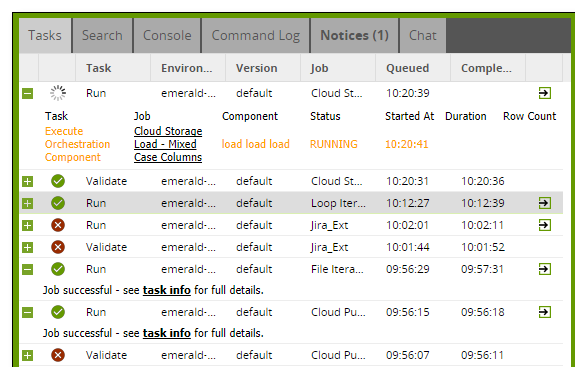This screenshot has width=575, height=367.
Task: Sort by the Job column header
Action: click(338, 68)
